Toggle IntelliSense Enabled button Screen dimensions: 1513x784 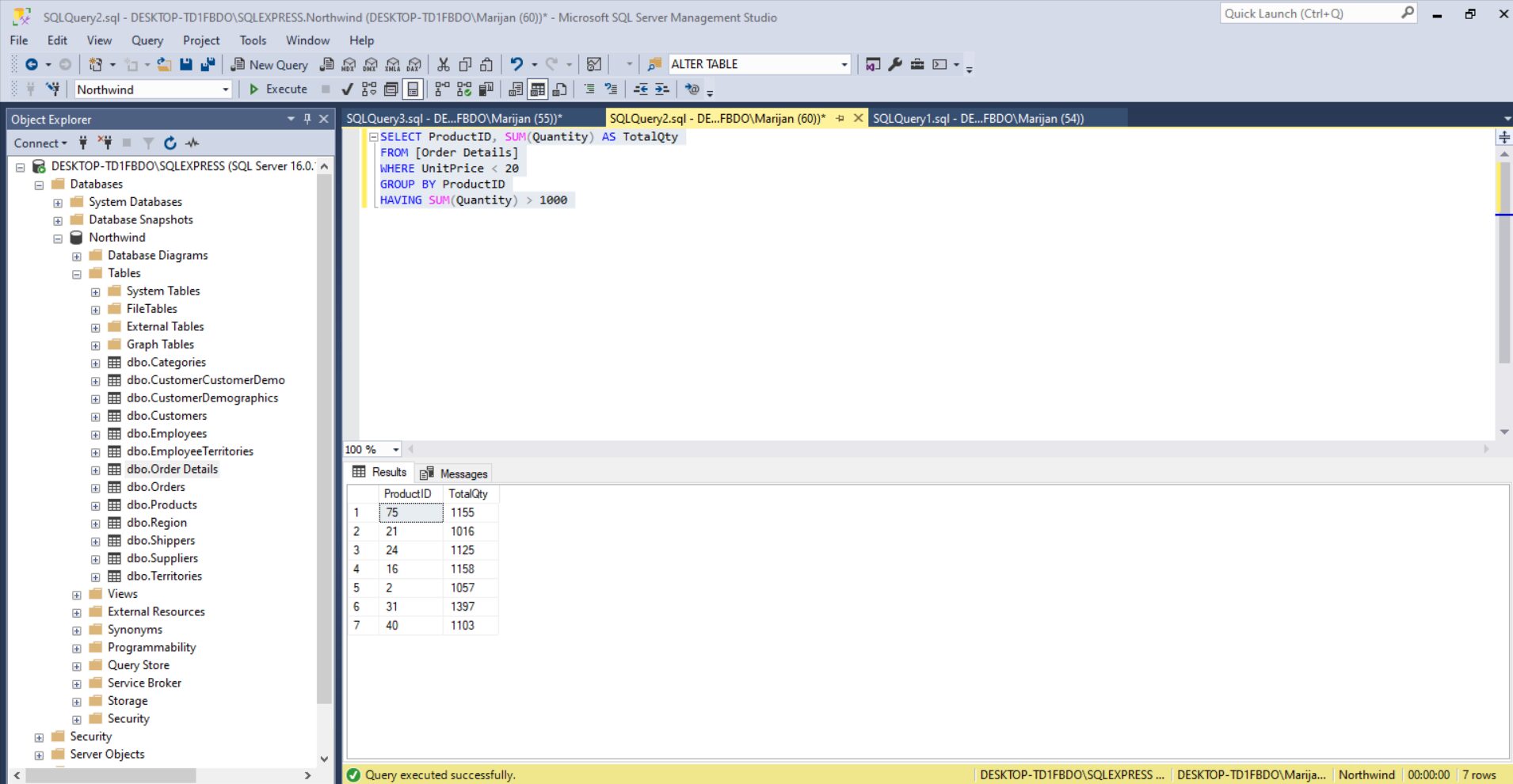[x=413, y=89]
